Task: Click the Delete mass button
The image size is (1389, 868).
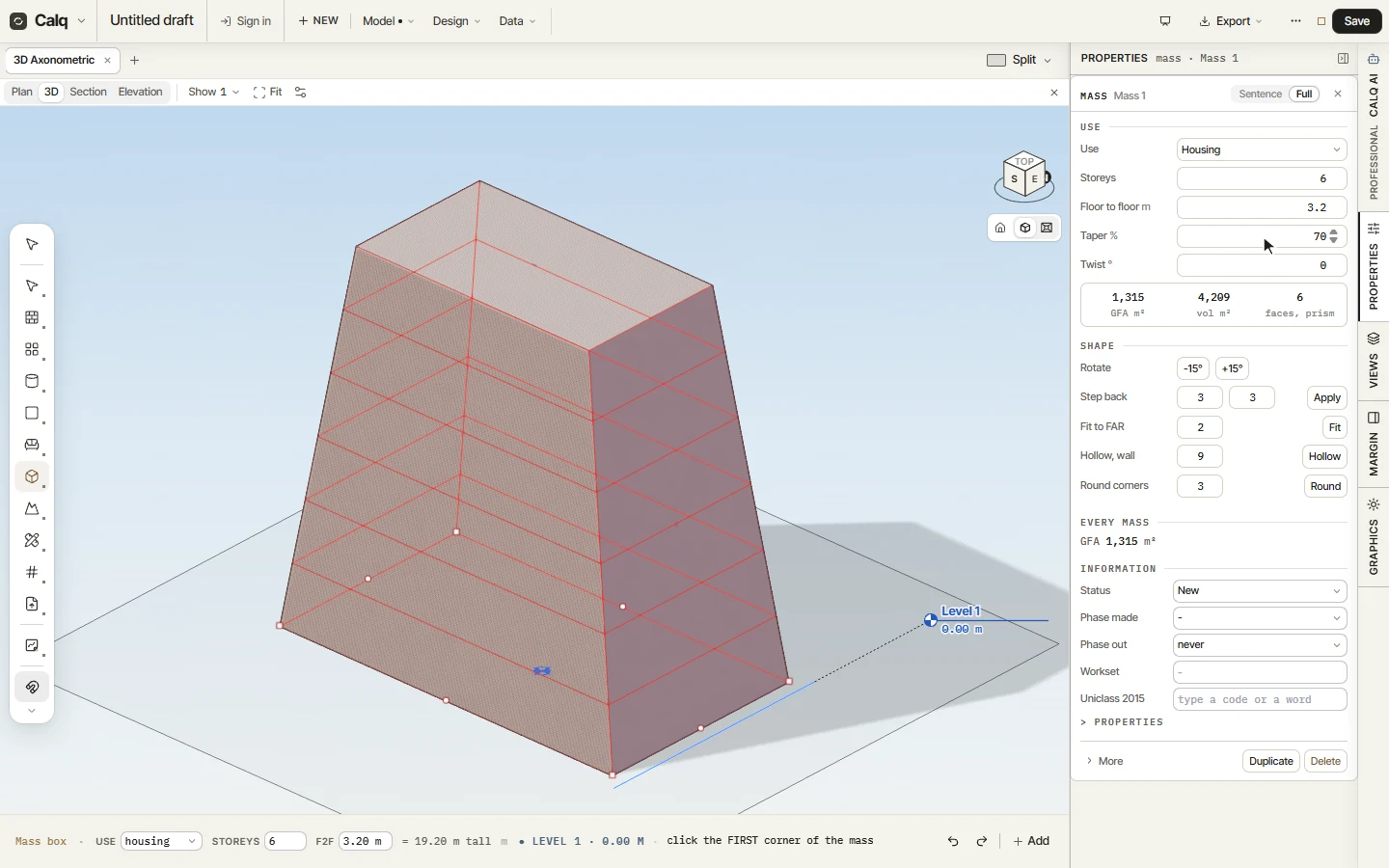Action: click(x=1326, y=762)
